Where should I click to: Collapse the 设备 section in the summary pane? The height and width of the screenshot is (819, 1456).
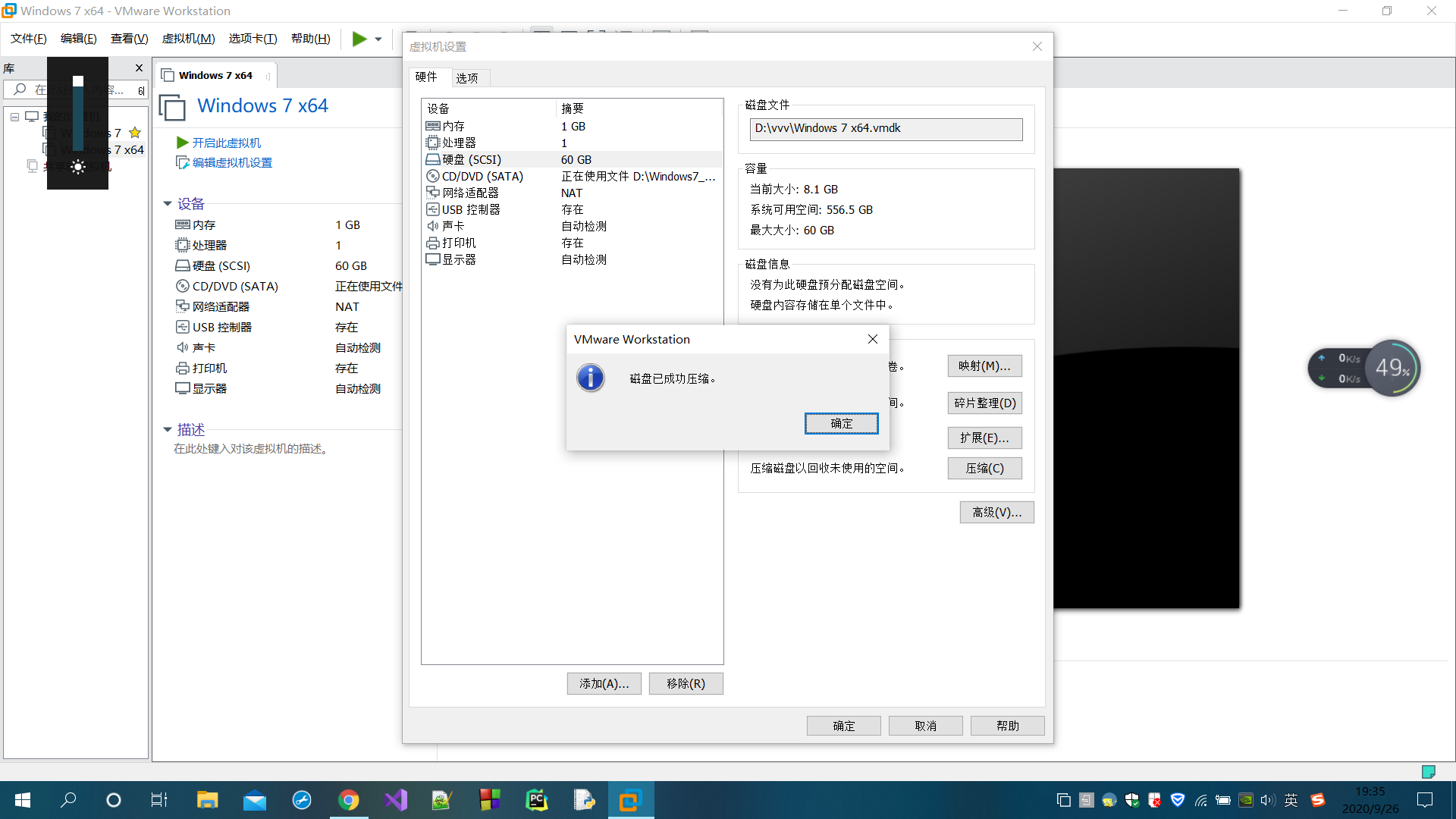(168, 203)
